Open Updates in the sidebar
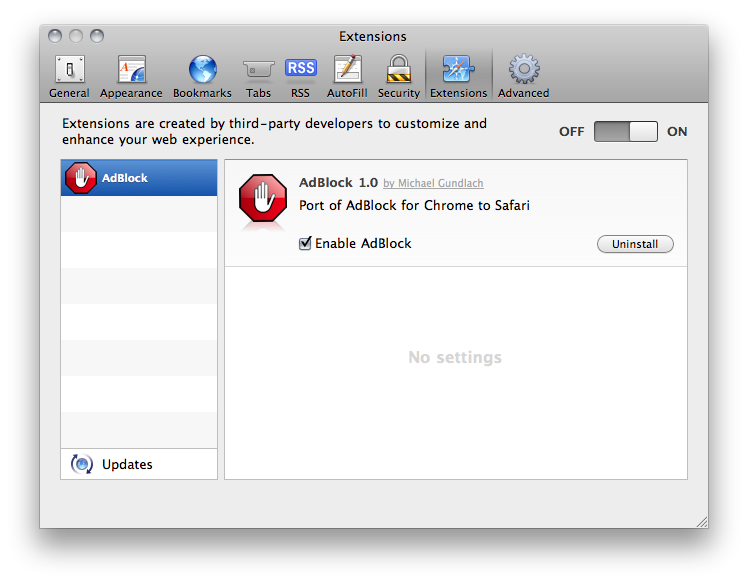 pos(139,464)
